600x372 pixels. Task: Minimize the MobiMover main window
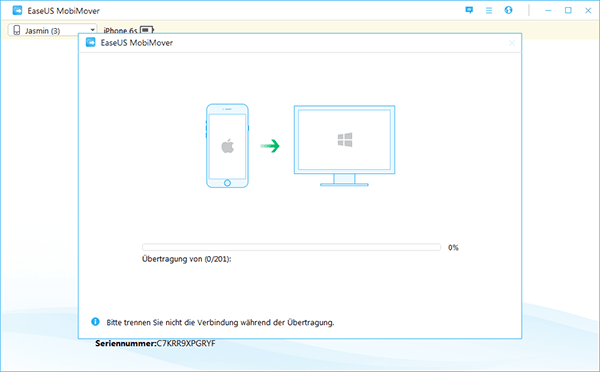pyautogui.click(x=548, y=11)
